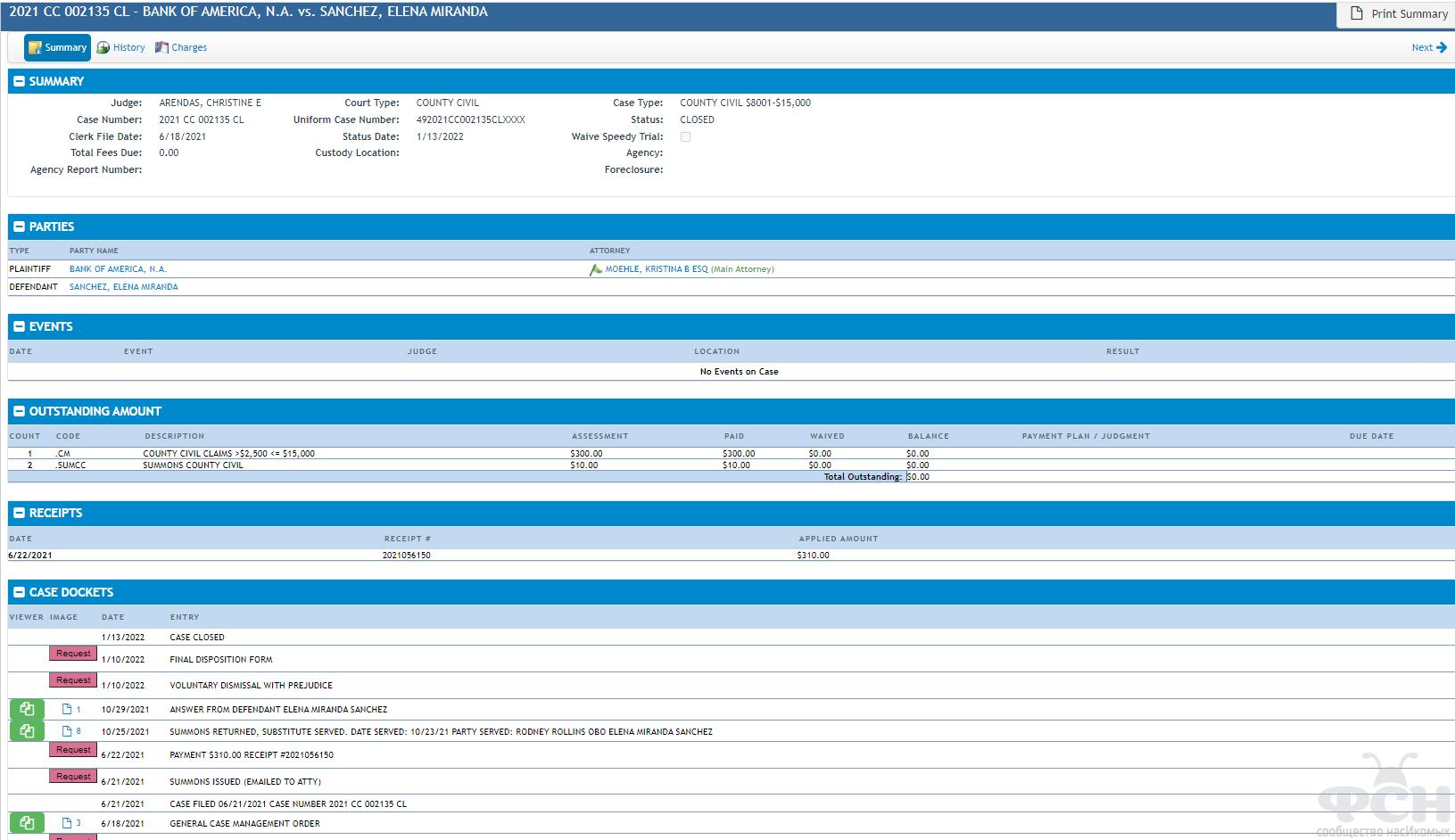Screen dimensions: 1455x840
Task: Open viewer for ANSWER FROM DEFENDANT entry
Action: pyautogui.click(x=27, y=709)
